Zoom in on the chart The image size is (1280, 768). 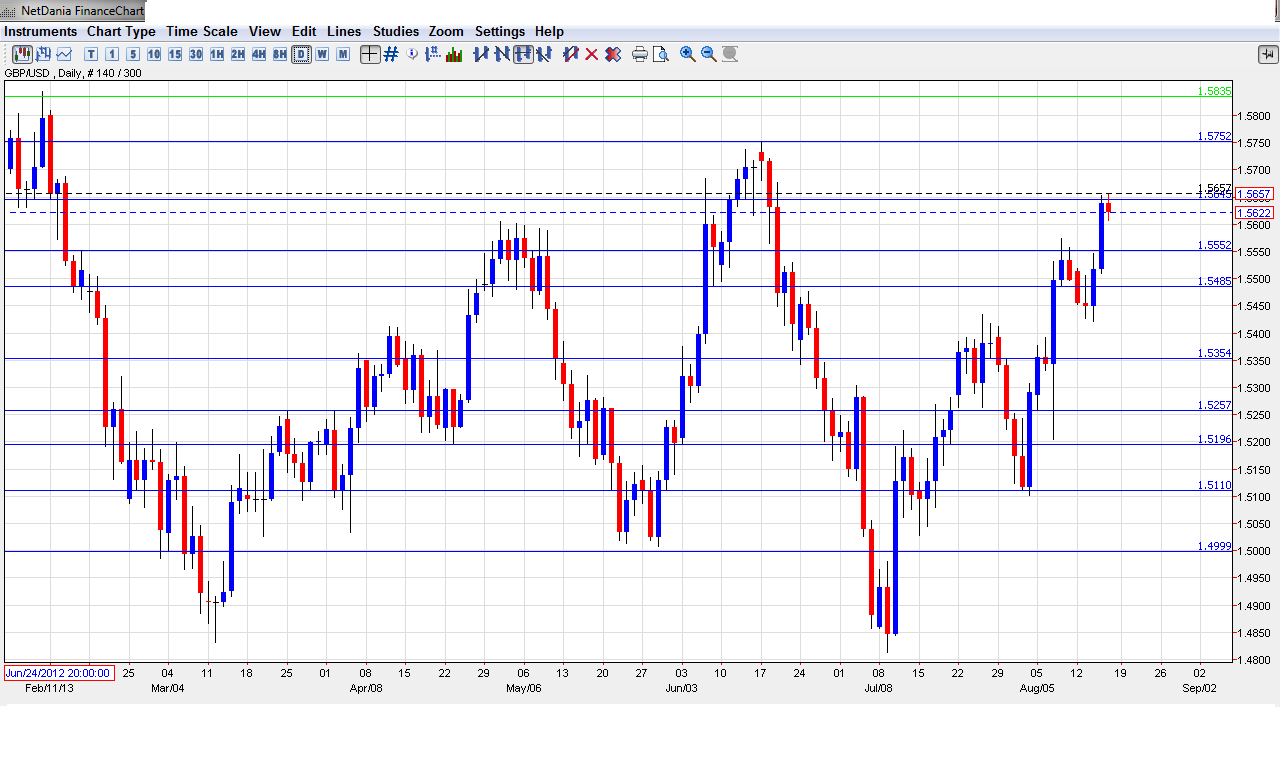pos(688,54)
